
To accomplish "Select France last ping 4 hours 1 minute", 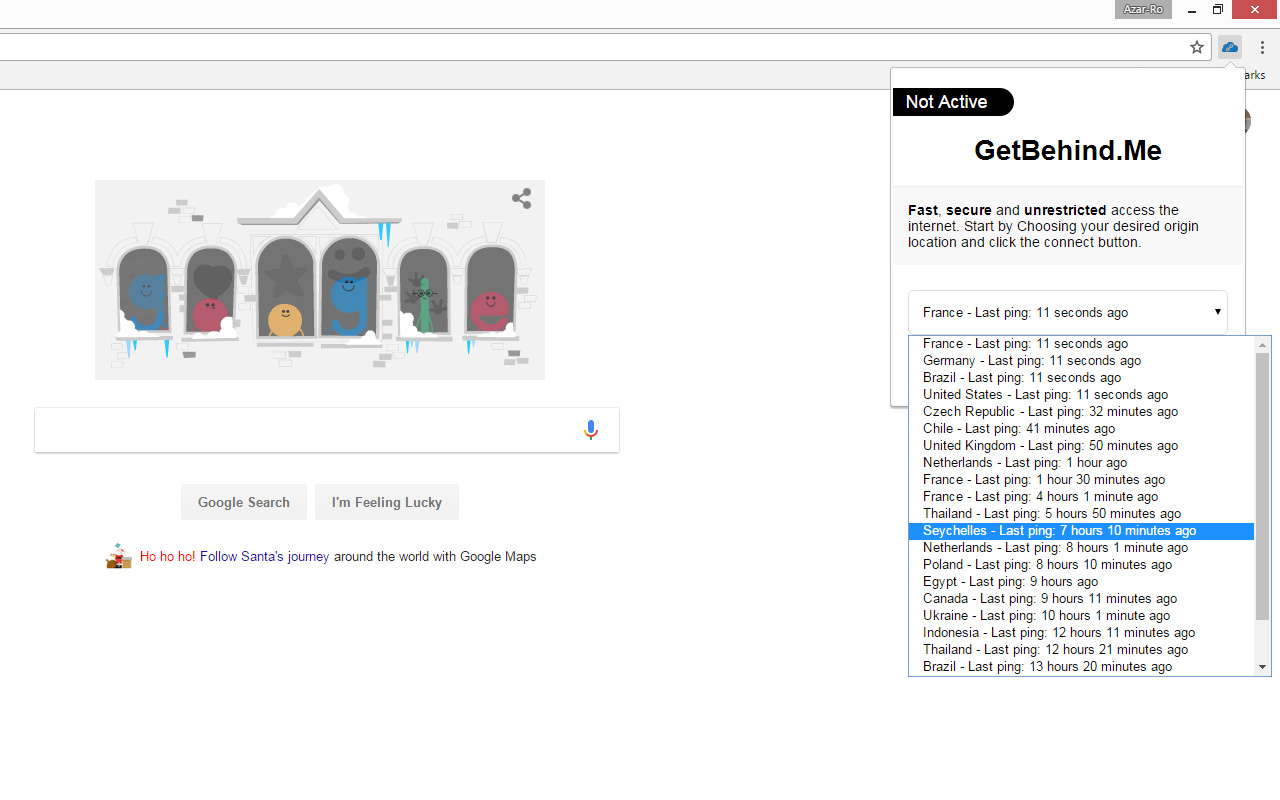I will 1081,496.
